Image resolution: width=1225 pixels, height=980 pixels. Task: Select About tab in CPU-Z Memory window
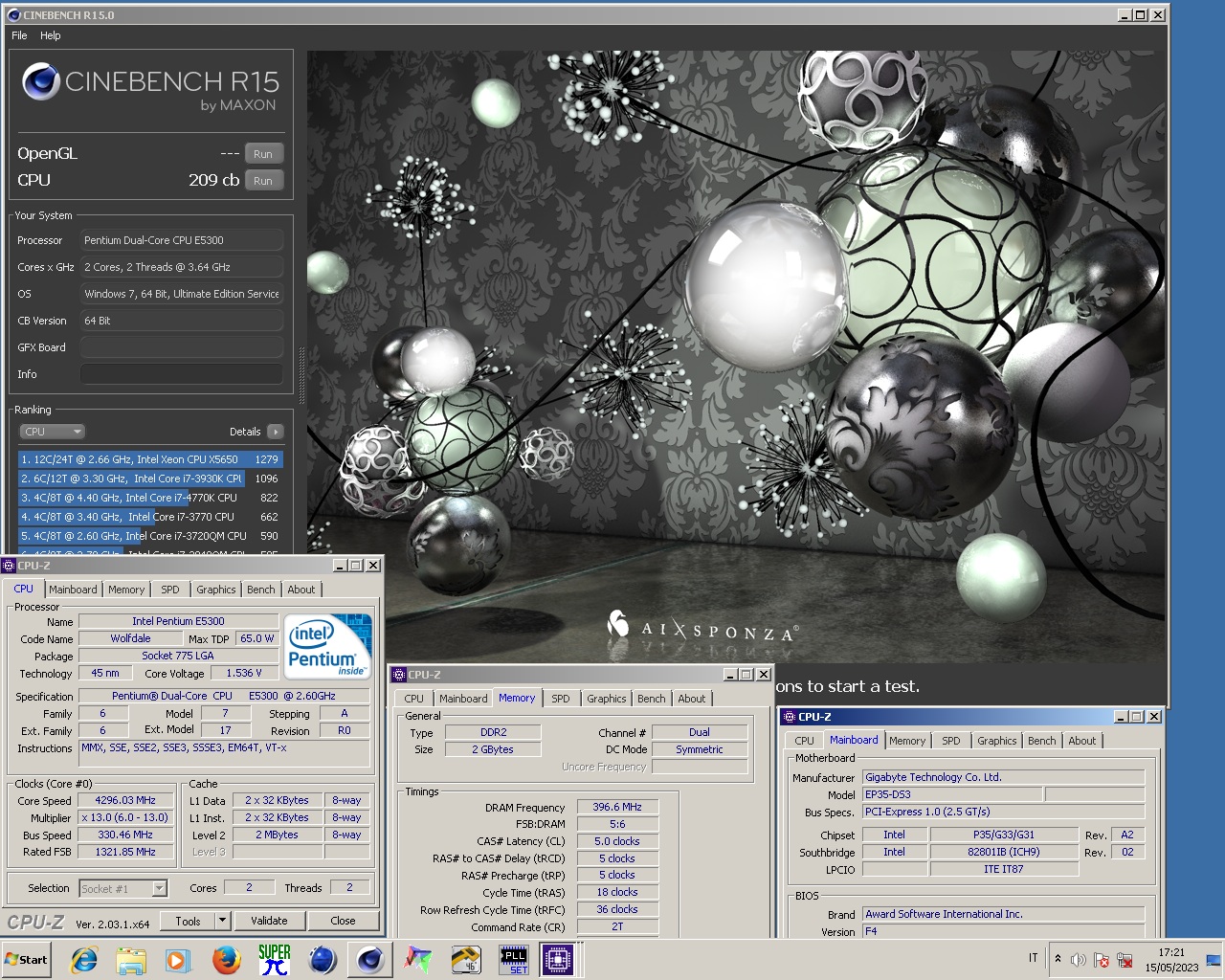tap(692, 699)
